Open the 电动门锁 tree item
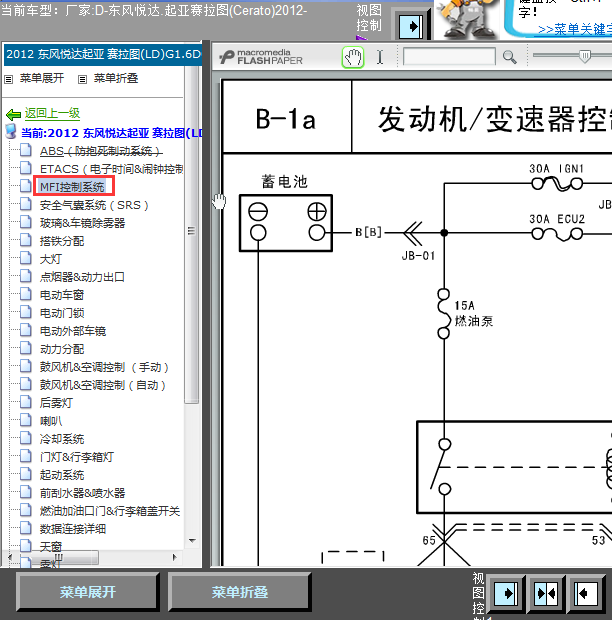The width and height of the screenshot is (612, 626). tap(62, 313)
